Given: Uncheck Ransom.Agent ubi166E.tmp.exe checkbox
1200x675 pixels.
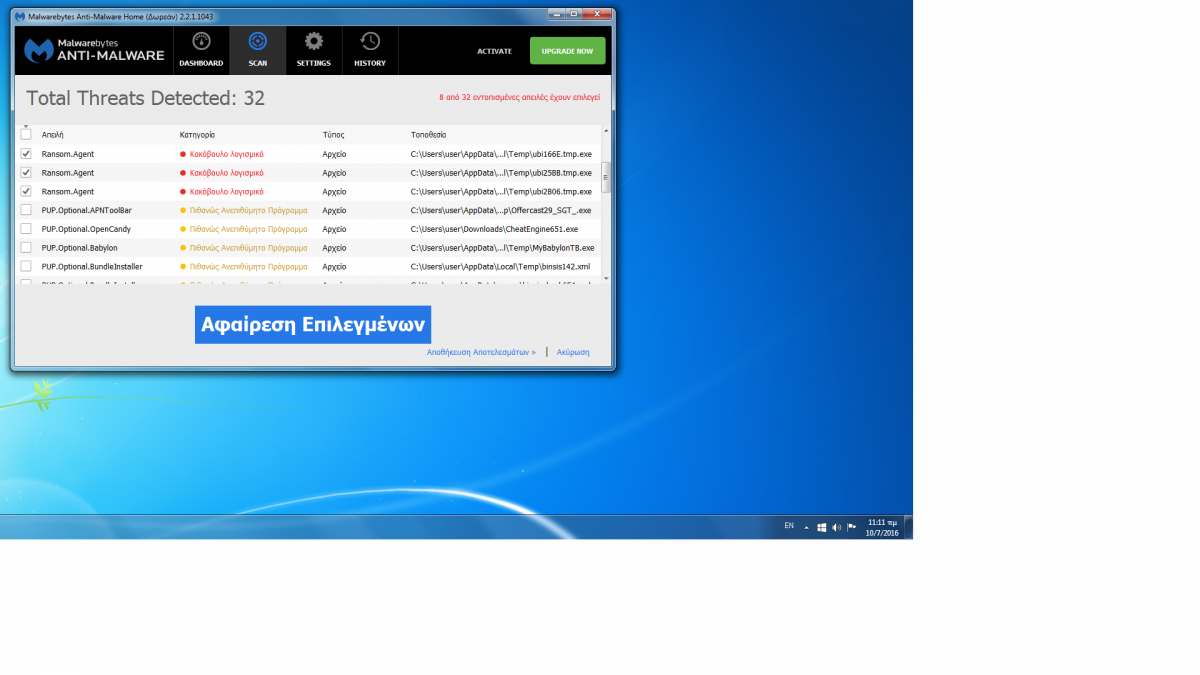Looking at the screenshot, I should [26, 154].
